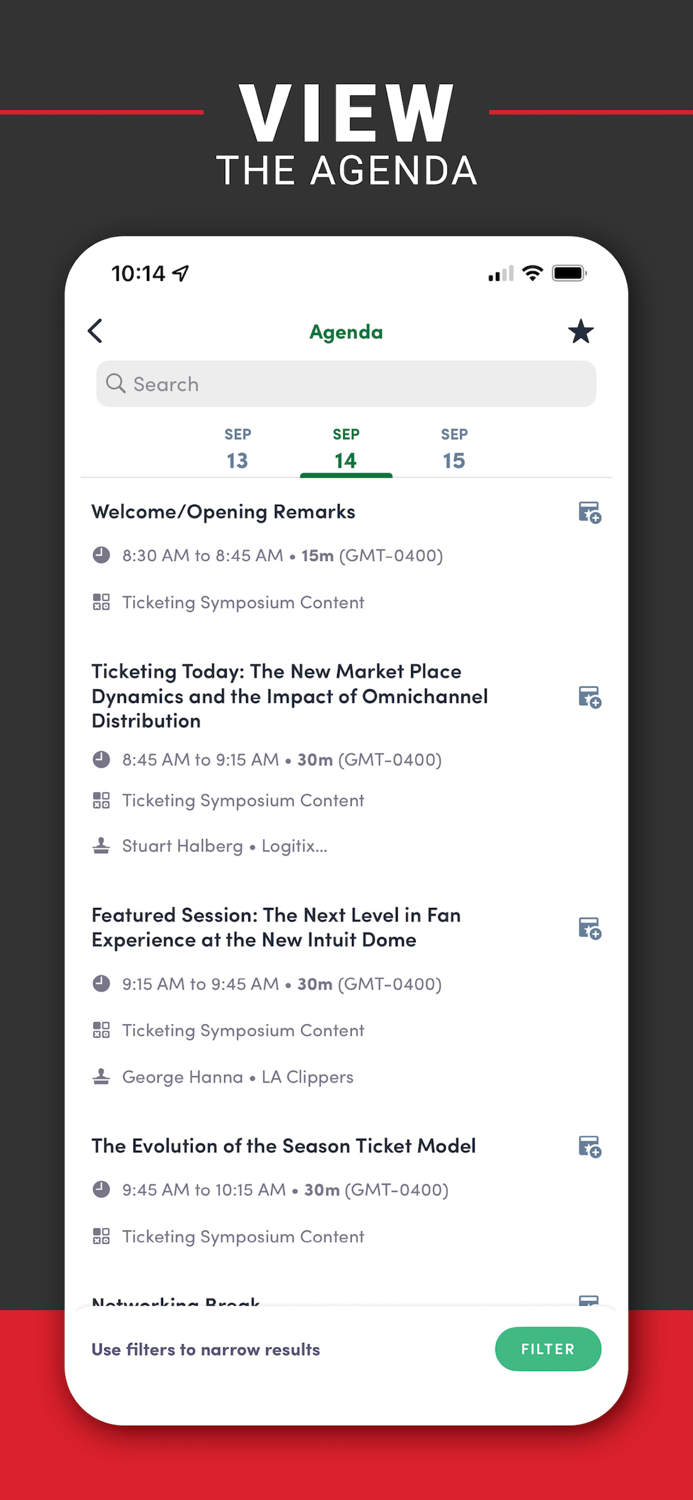Tap the Wi-Fi indicator in the status bar
Image resolution: width=693 pixels, height=1500 pixels.
point(531,272)
